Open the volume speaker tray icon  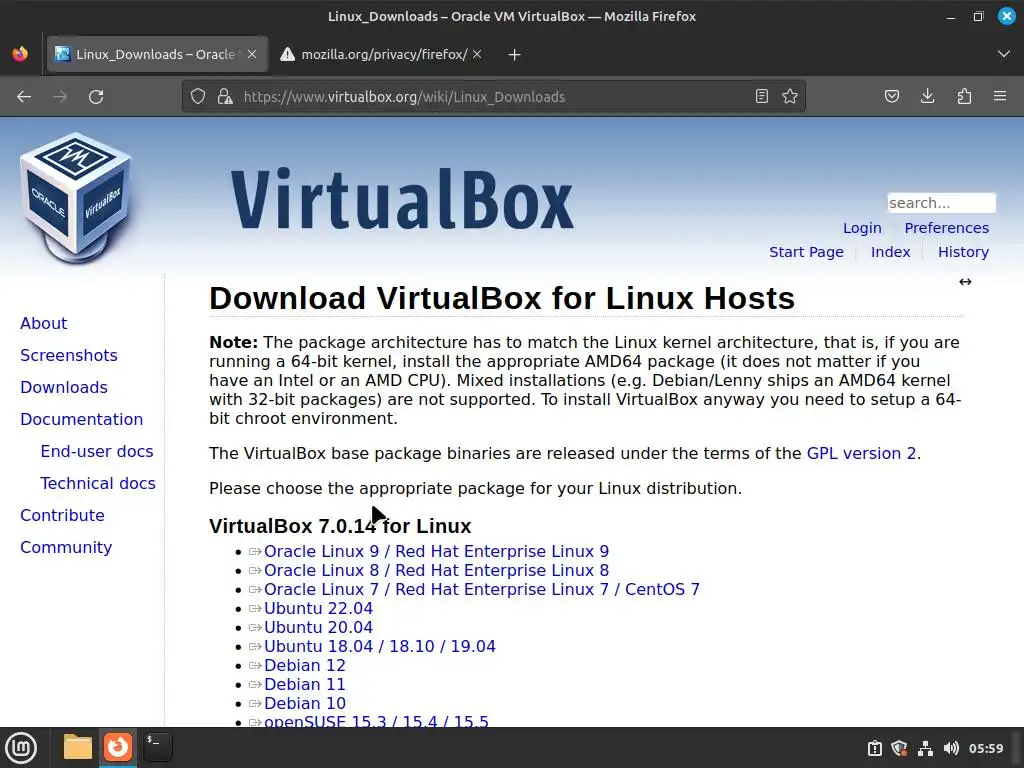coord(952,748)
